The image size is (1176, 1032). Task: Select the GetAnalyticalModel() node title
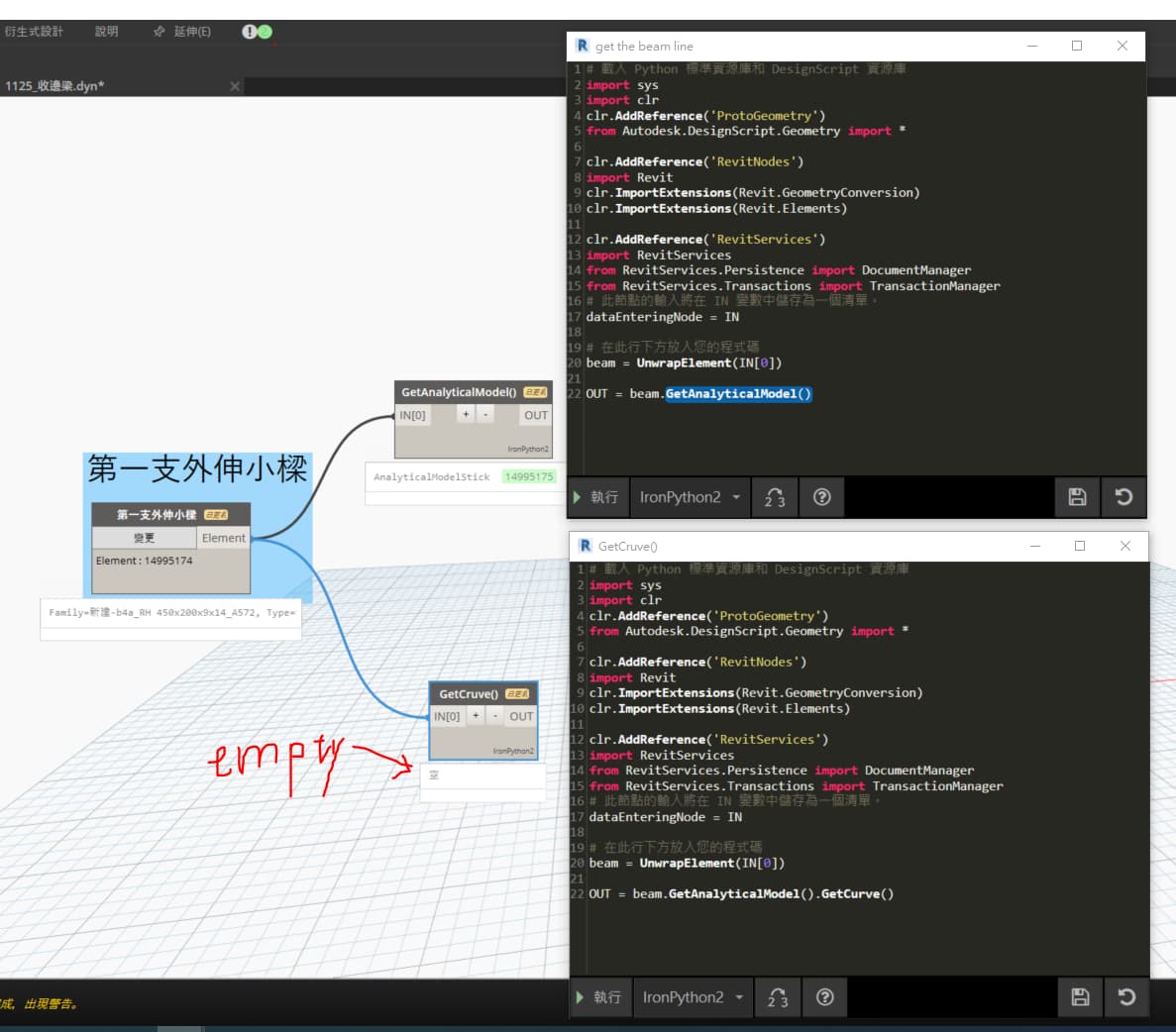point(459,392)
